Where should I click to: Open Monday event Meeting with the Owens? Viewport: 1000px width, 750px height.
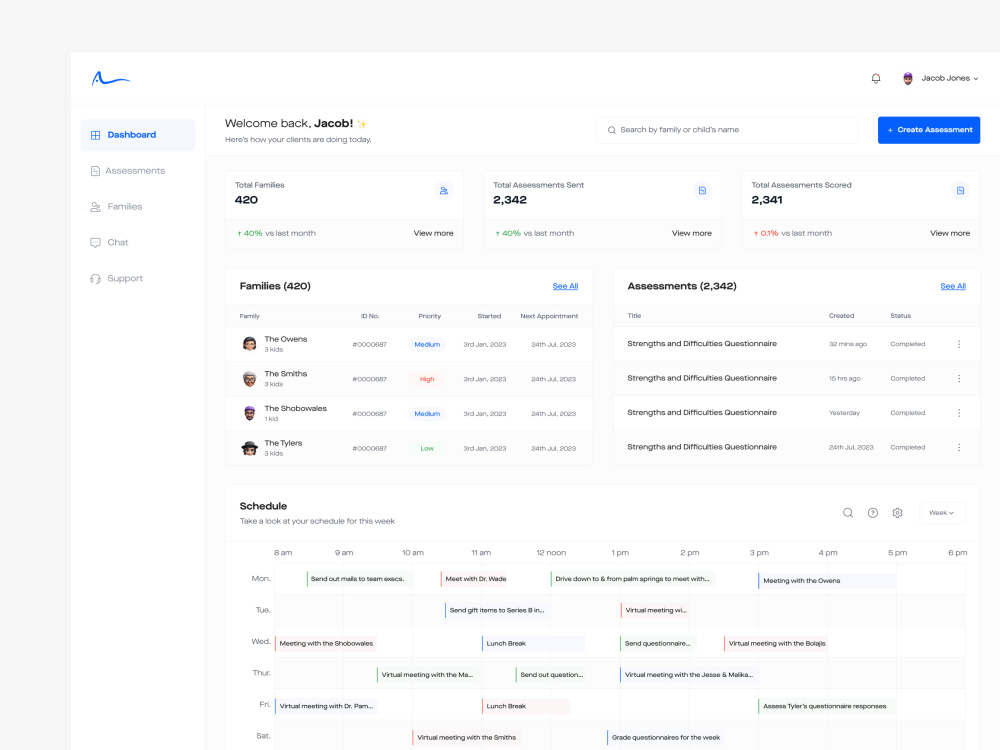827,580
